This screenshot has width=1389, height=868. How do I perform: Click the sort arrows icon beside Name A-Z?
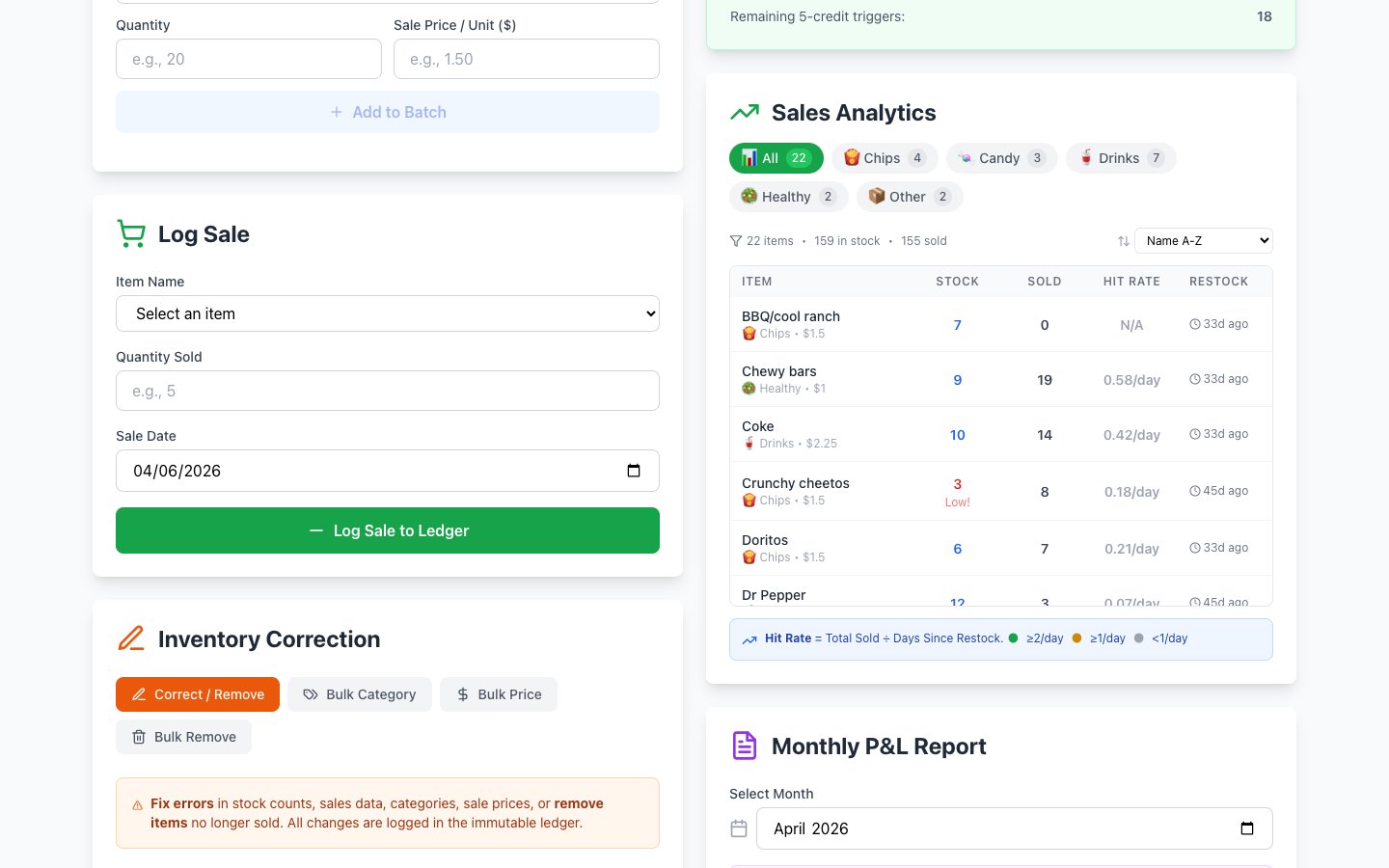click(1123, 241)
